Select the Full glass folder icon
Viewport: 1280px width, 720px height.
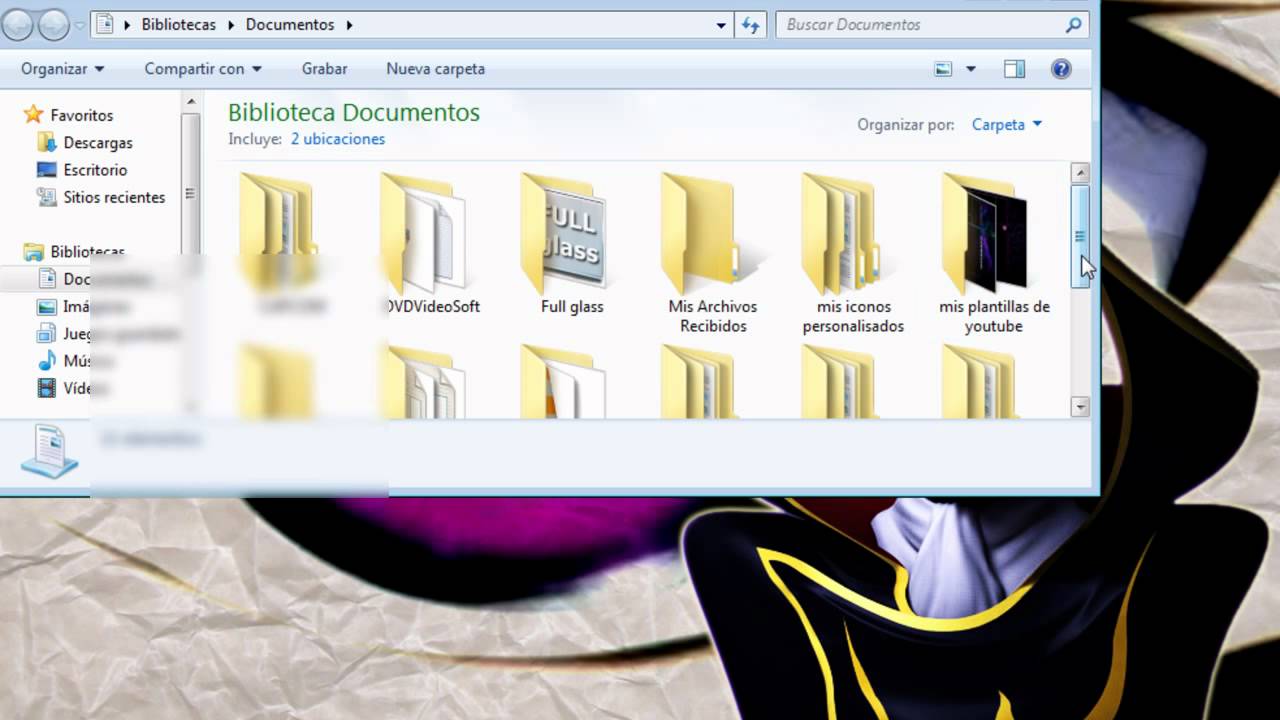pyautogui.click(x=562, y=235)
